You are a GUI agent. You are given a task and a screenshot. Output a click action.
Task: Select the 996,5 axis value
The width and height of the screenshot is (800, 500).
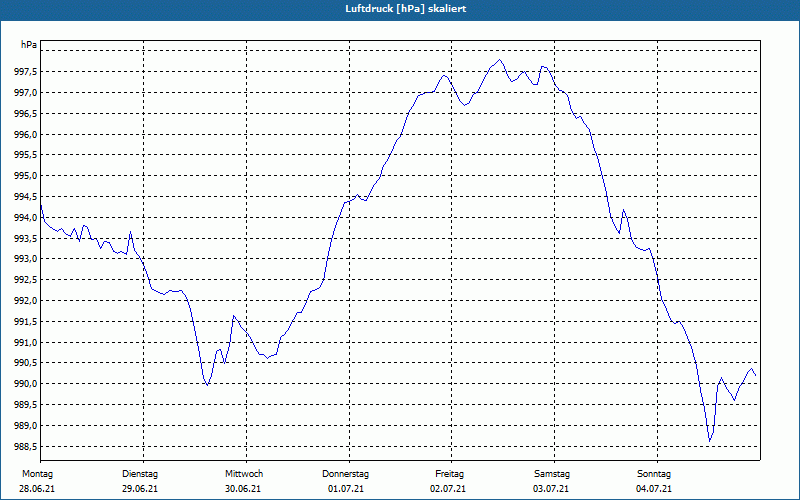pos(25,114)
